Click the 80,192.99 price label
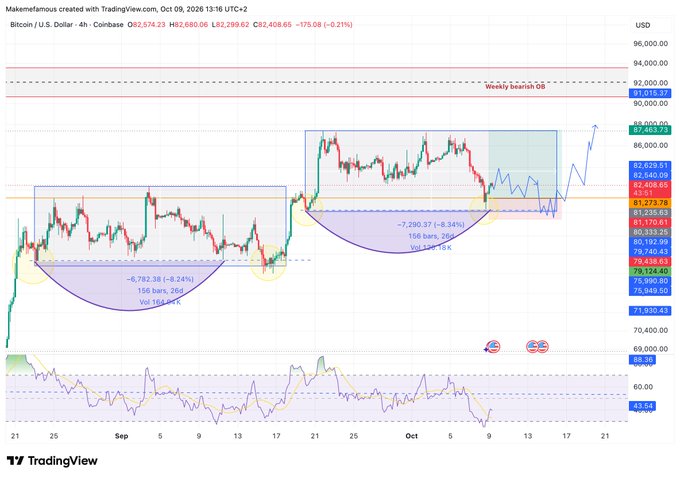The image size is (680, 478). (650, 242)
